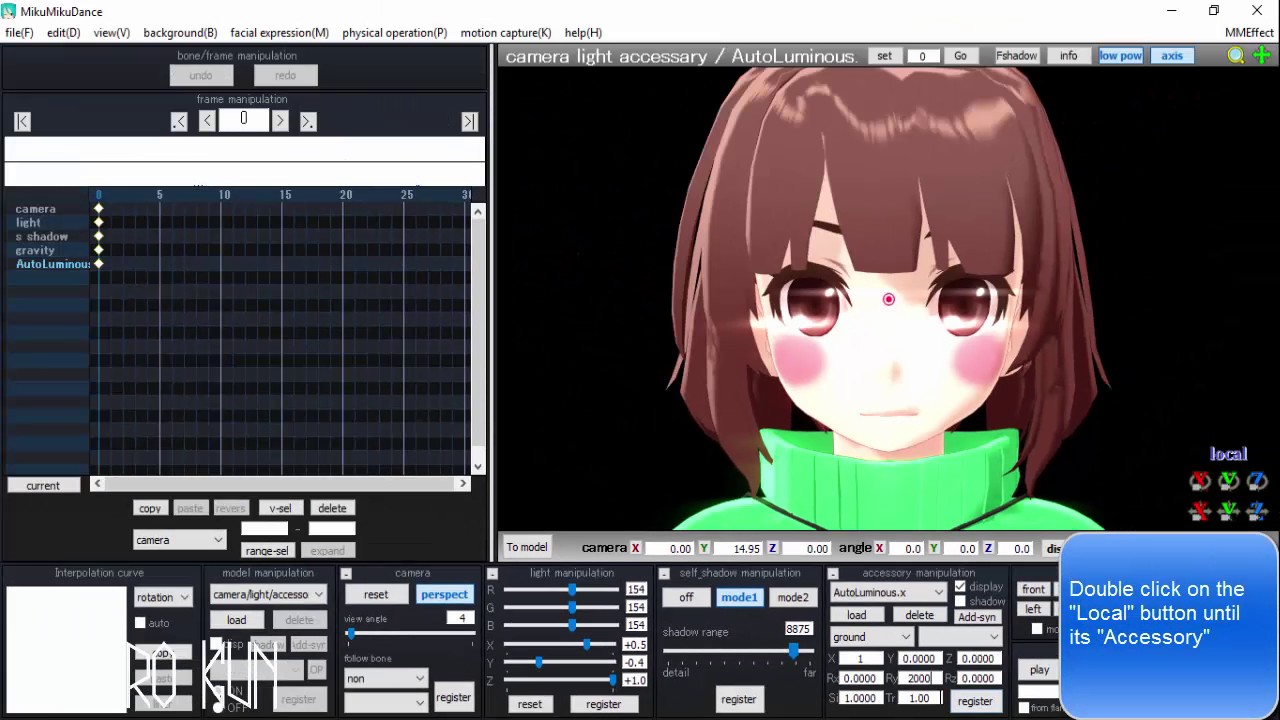
Task: Click the camera reset button
Action: pyautogui.click(x=376, y=594)
